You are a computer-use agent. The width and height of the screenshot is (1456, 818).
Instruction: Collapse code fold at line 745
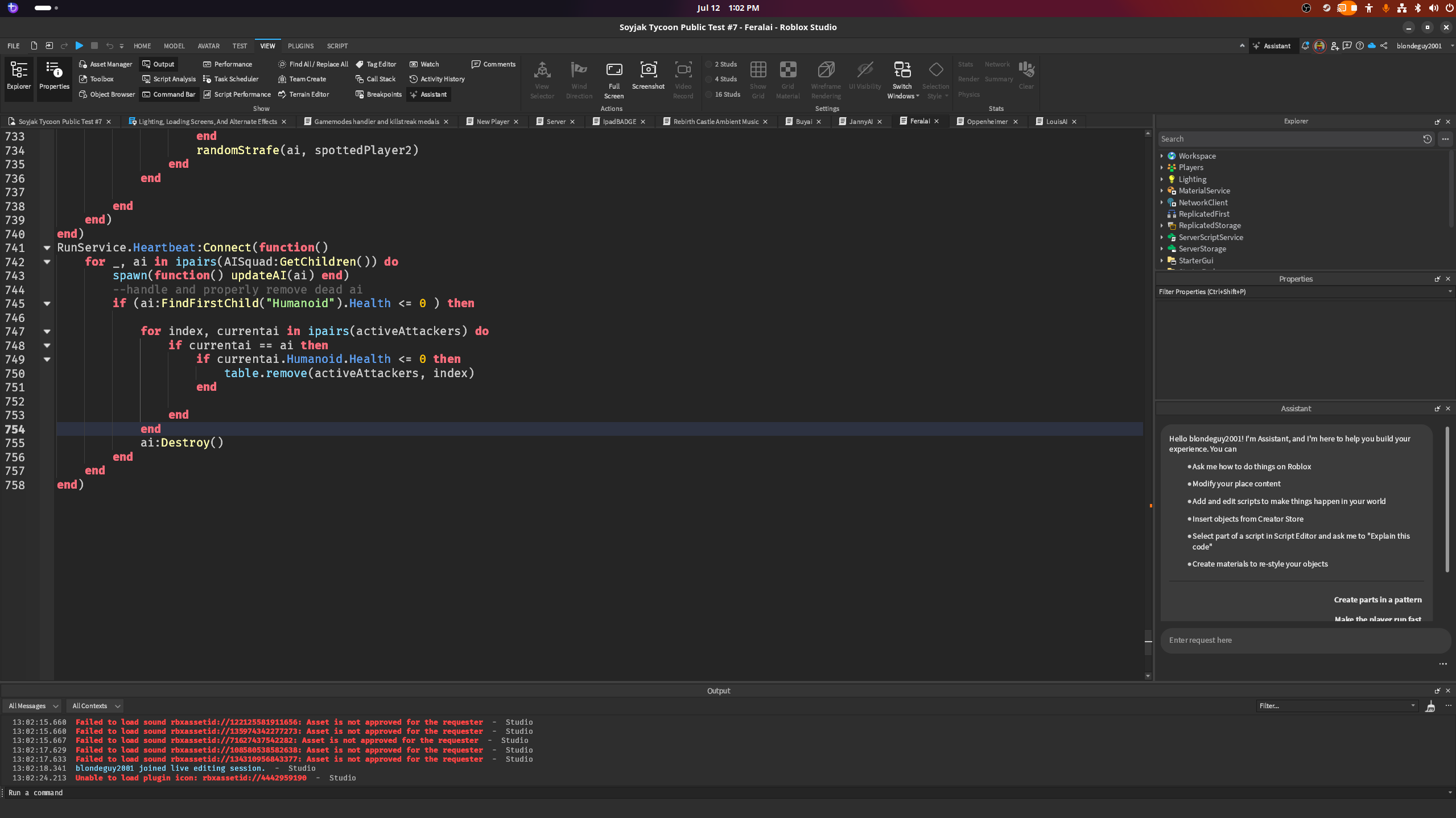(47, 303)
